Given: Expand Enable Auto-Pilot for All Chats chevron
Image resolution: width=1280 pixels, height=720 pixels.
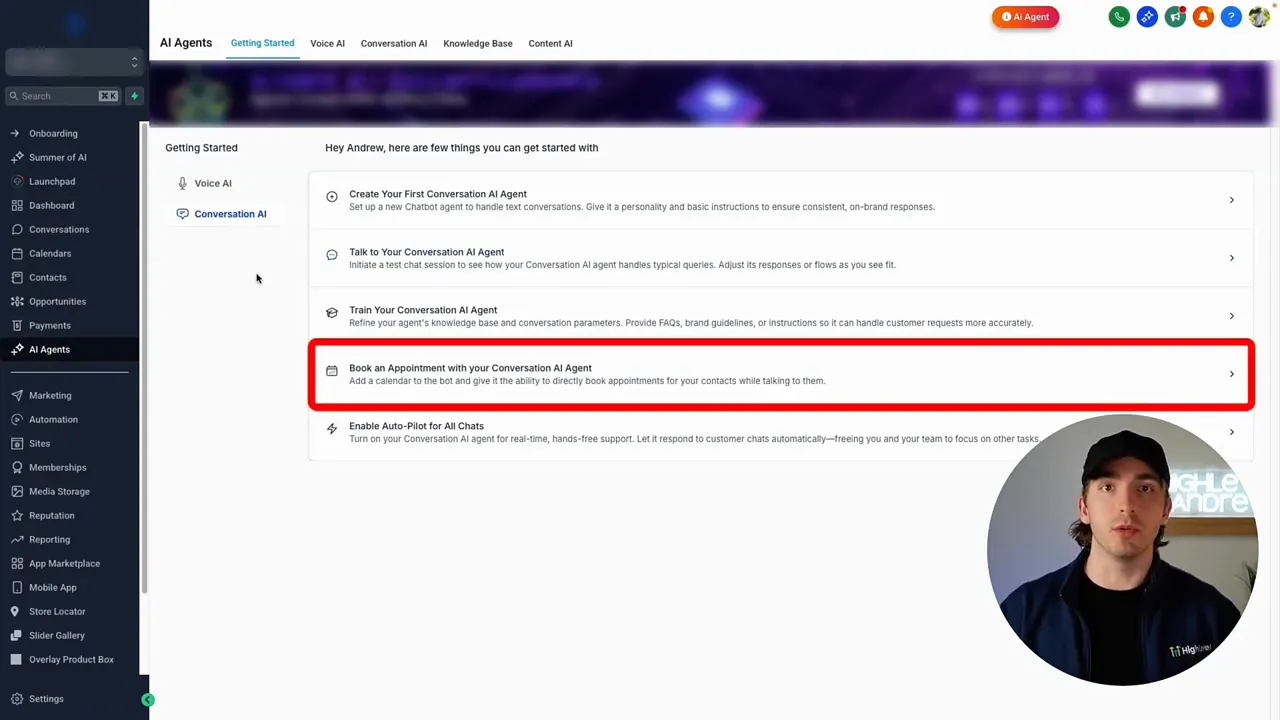Looking at the screenshot, I should point(1231,432).
